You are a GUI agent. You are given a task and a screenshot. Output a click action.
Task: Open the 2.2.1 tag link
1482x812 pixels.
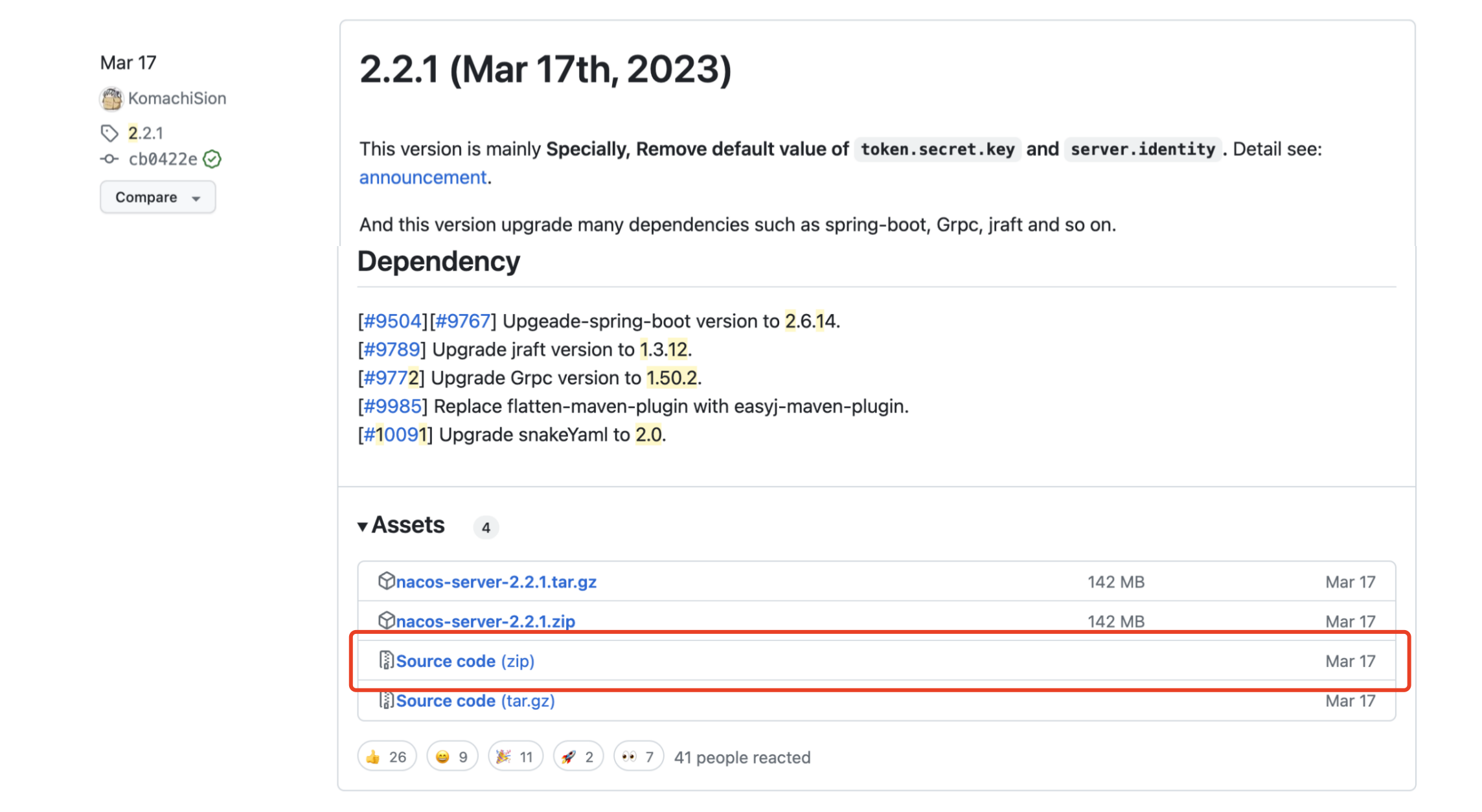[x=146, y=133]
